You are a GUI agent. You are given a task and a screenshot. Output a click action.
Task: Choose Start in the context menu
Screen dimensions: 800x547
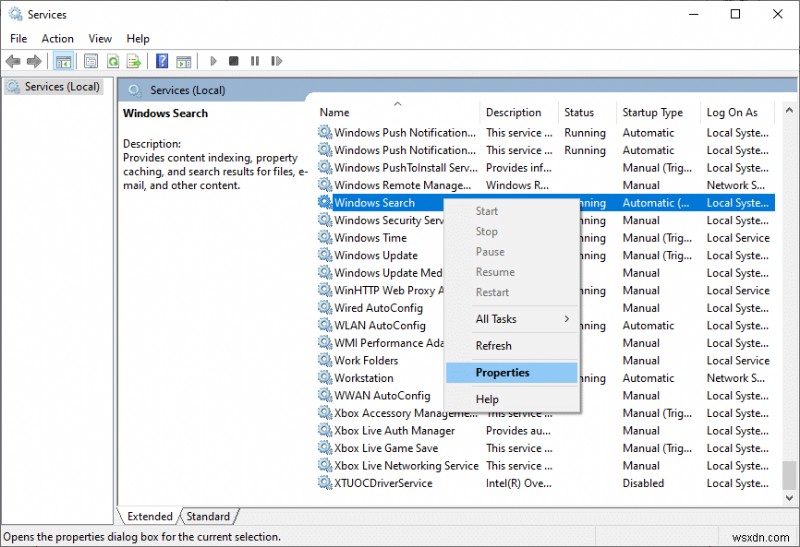[512, 211]
